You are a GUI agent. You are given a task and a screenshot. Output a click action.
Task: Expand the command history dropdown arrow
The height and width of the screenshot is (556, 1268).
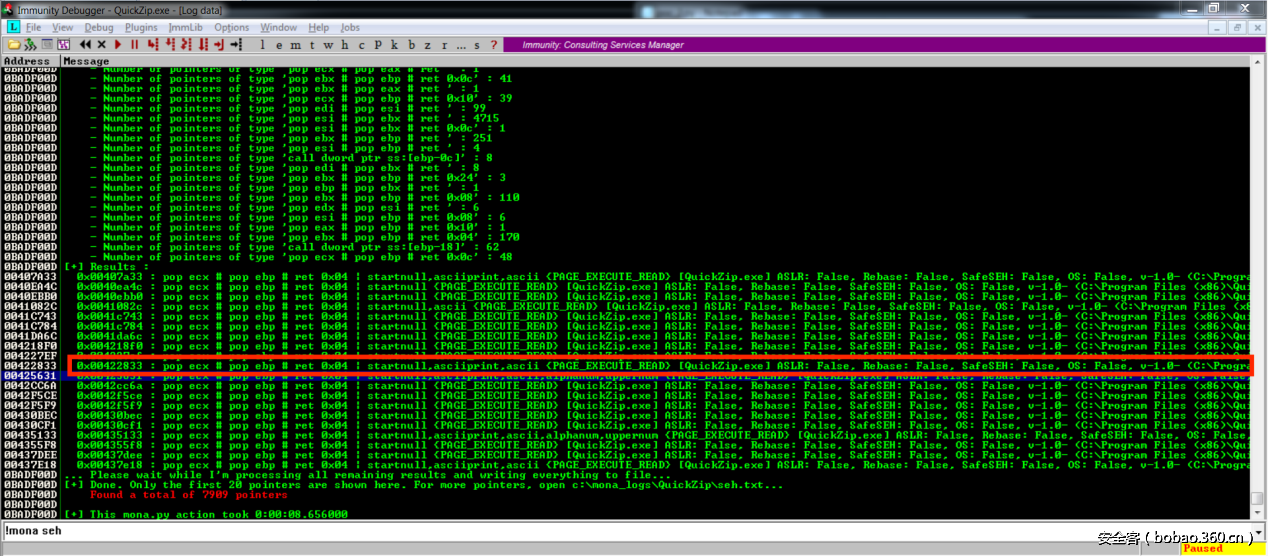click(1256, 530)
